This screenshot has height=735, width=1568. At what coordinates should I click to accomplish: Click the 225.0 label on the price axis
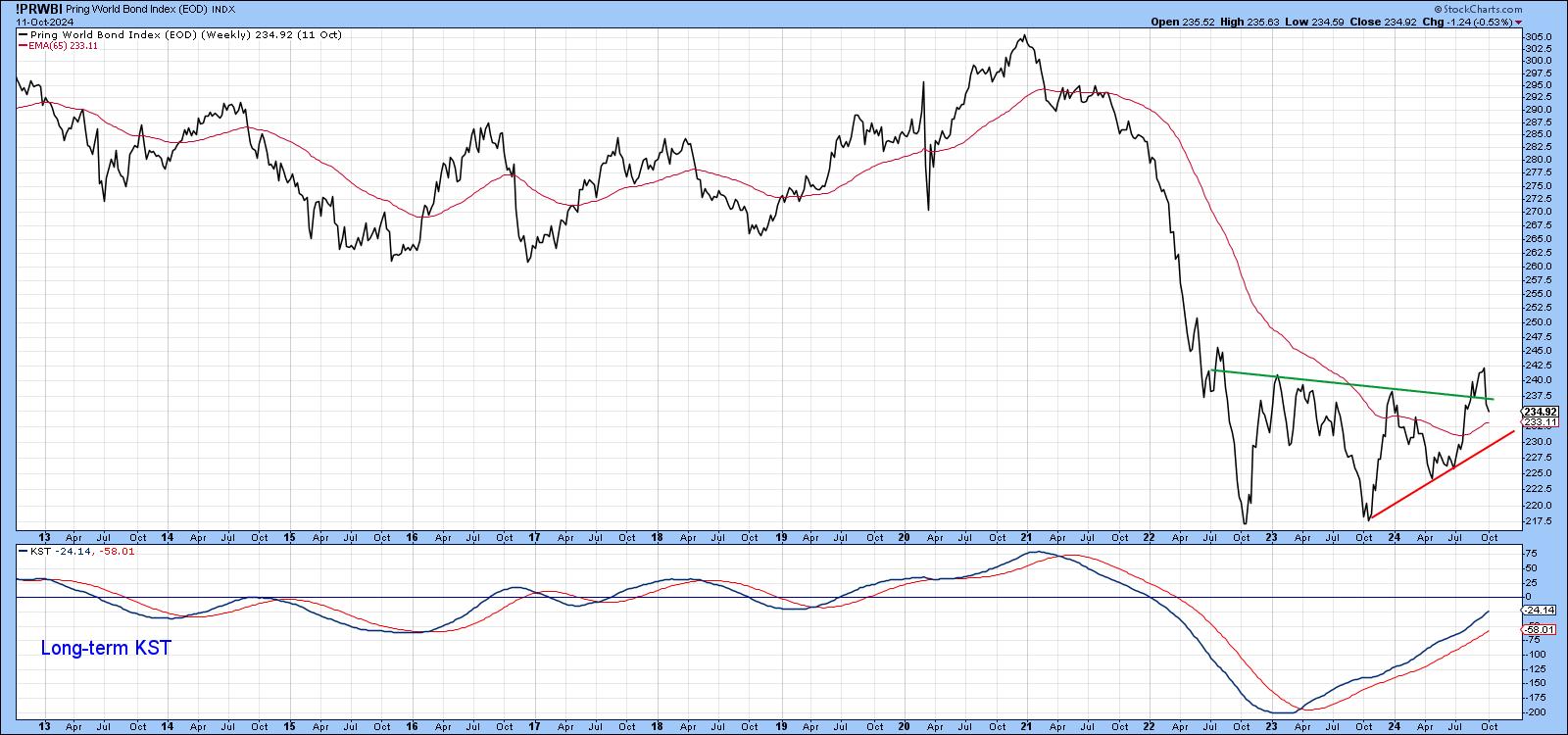pos(1541,472)
